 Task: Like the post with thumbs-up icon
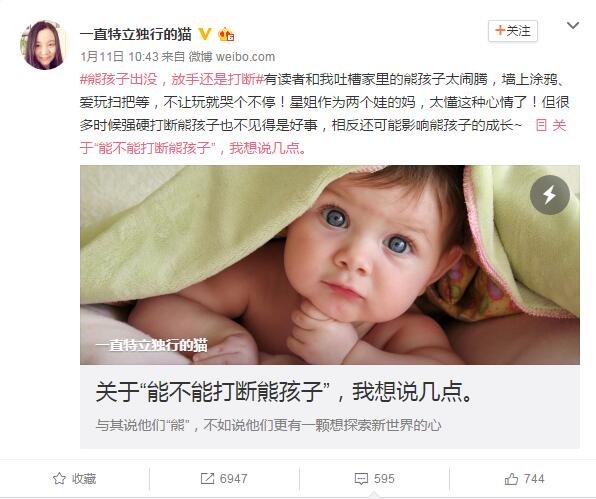(511, 479)
